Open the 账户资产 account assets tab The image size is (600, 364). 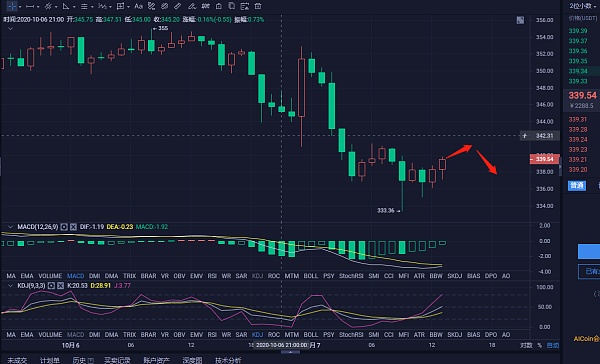157,360
